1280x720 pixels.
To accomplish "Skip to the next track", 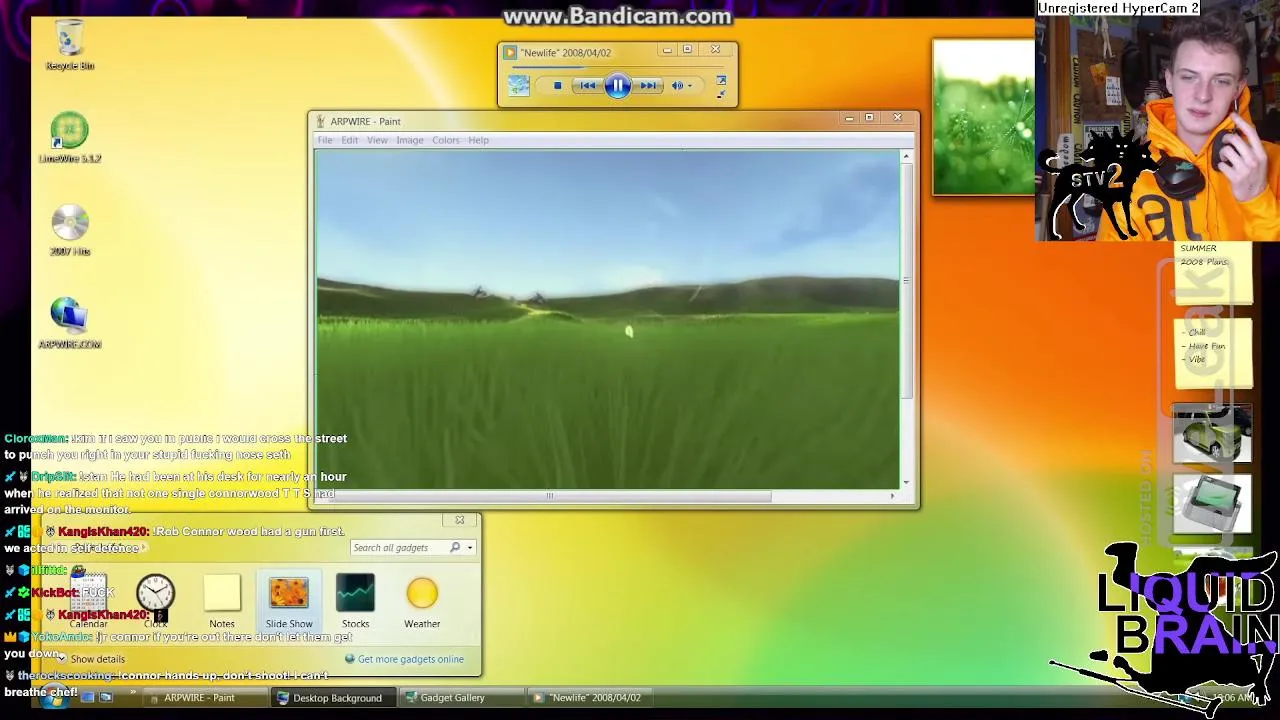I will 648,86.
